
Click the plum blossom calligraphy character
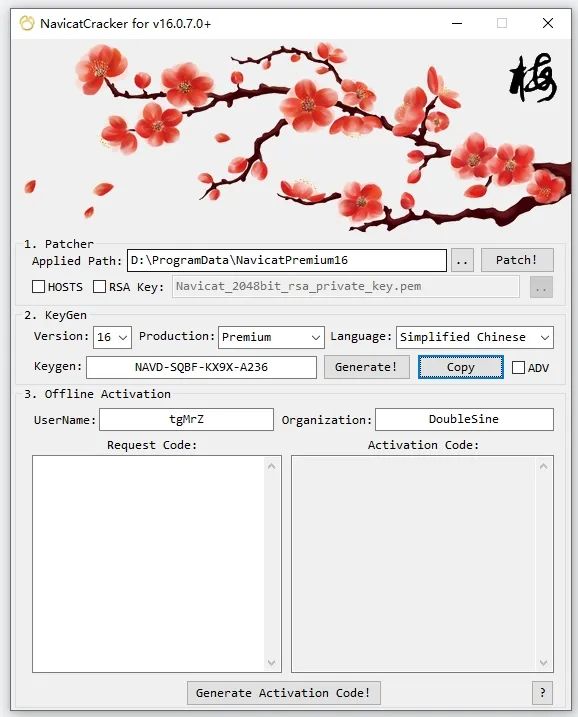pyautogui.click(x=533, y=77)
